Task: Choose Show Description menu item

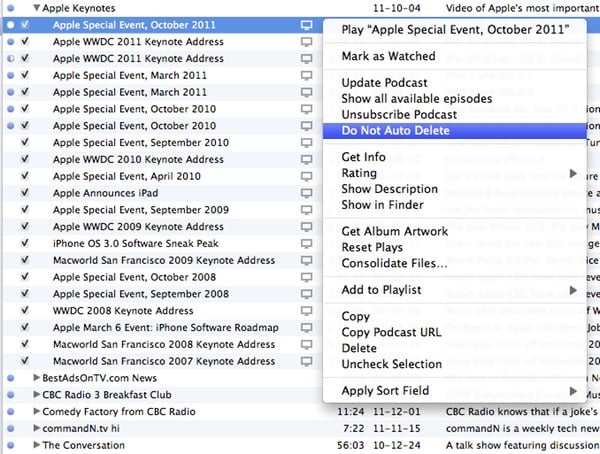Action: tap(455, 189)
